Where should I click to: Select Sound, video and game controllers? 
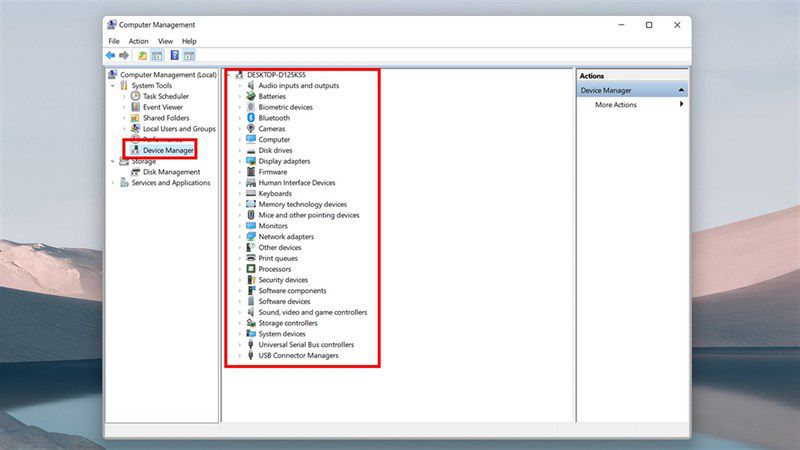pos(313,312)
